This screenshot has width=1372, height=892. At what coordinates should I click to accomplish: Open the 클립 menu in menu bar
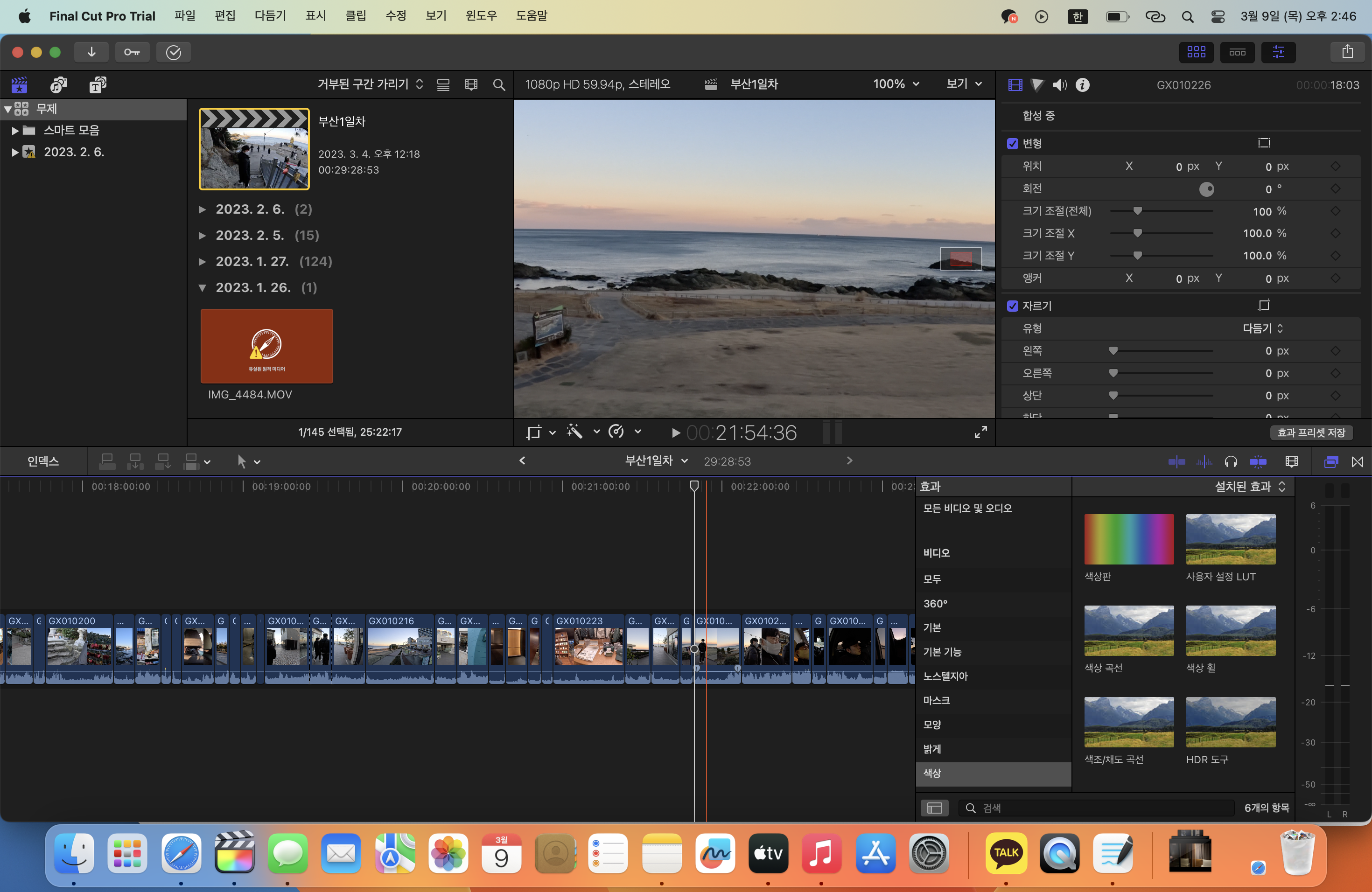tap(355, 15)
